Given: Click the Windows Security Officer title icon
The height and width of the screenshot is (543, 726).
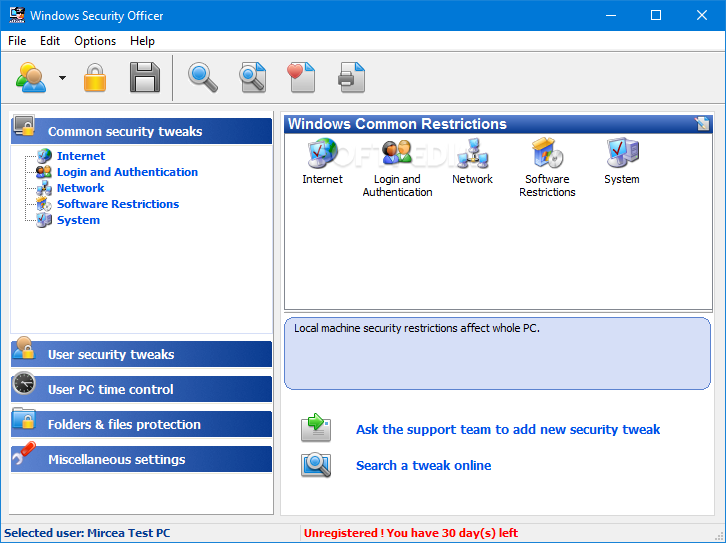Looking at the screenshot, I should pyautogui.click(x=17, y=15).
